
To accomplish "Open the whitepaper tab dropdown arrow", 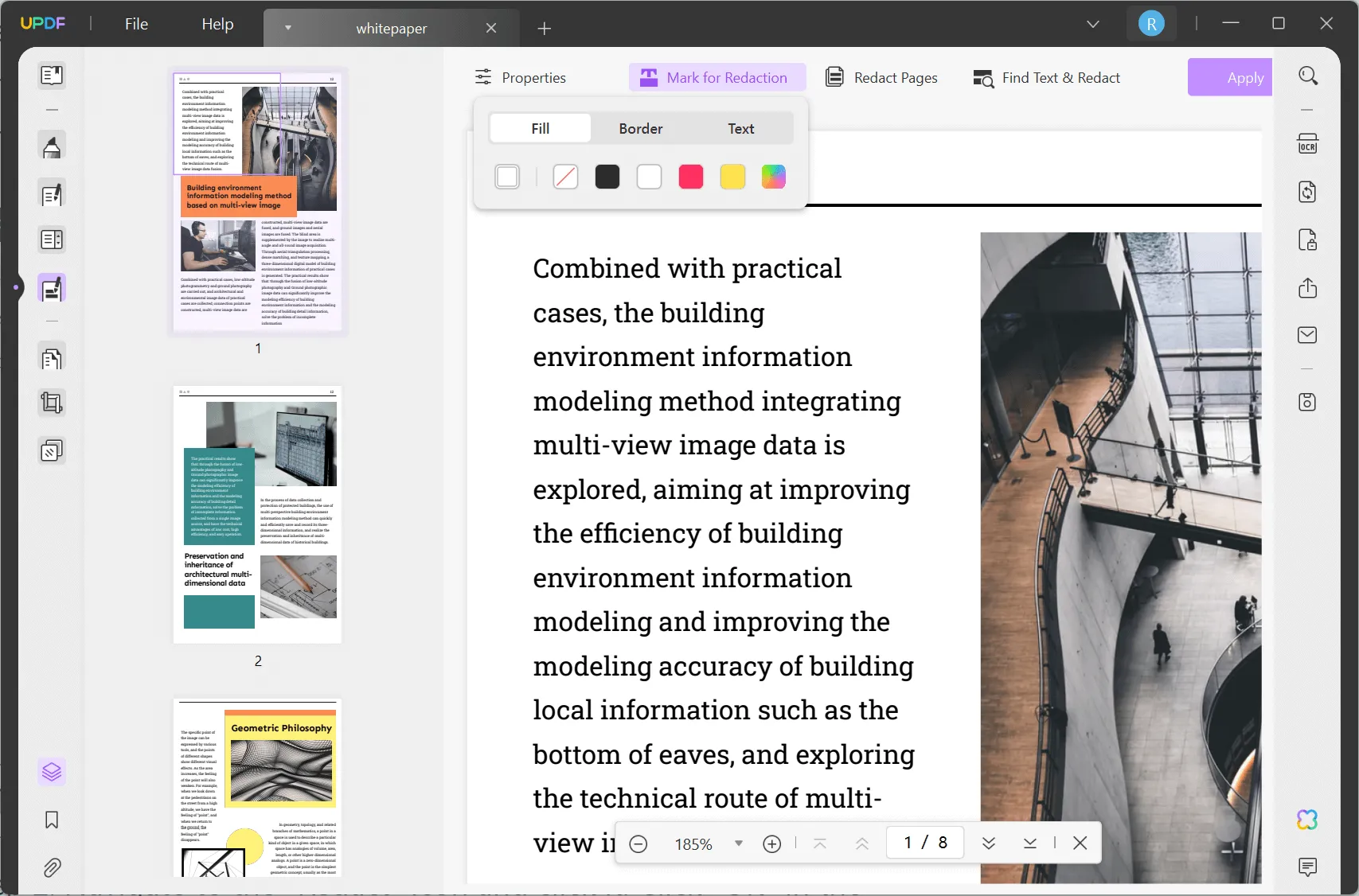I will 288,28.
